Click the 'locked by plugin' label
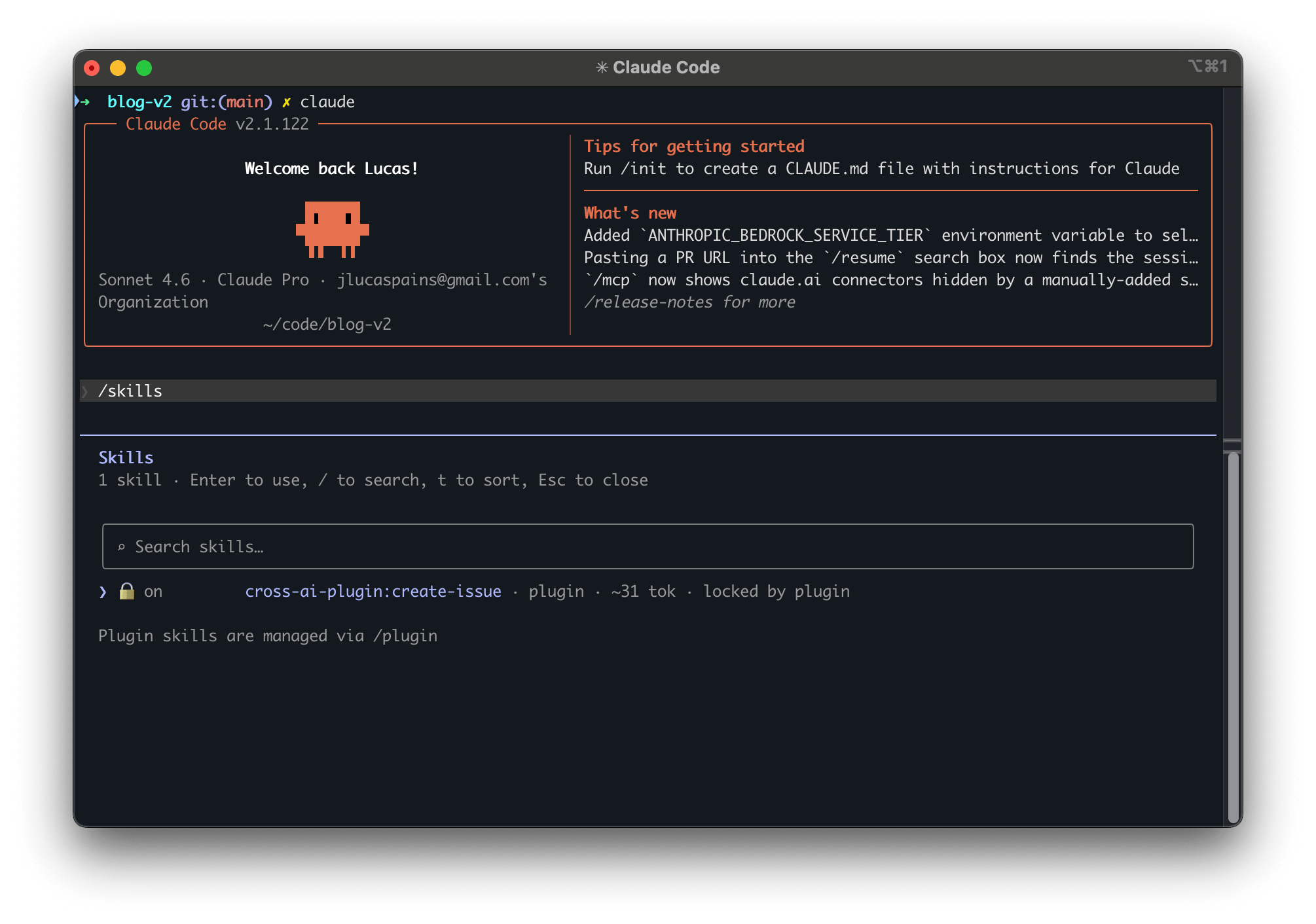Viewport: 1316px width, 924px height. coord(777,592)
